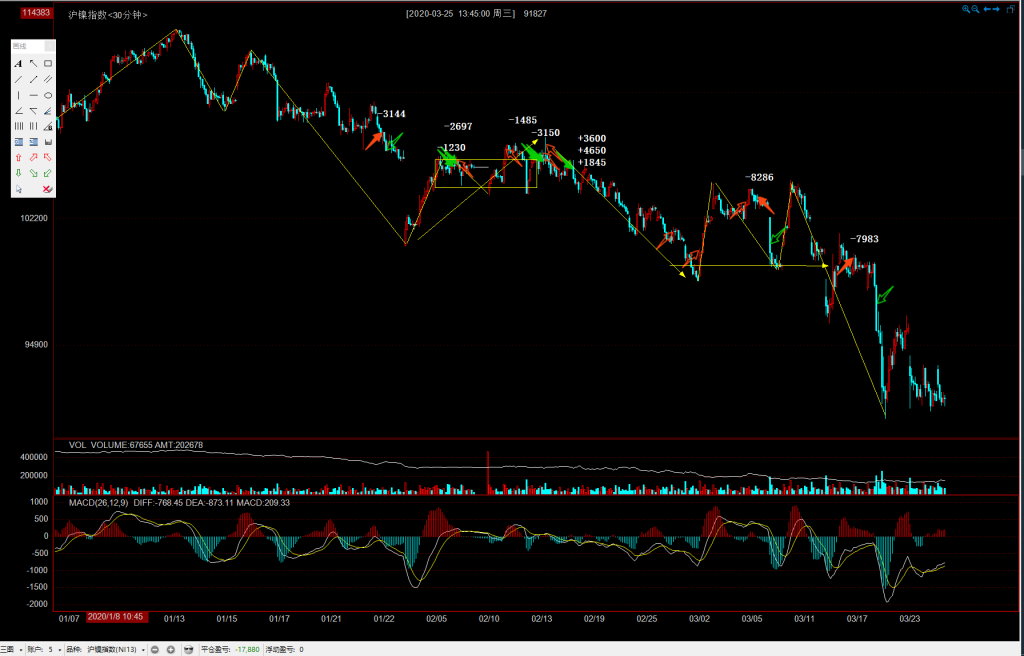
Task: Expand the 品种 沪镍指数(NI13) dropdown
Action: pyautogui.click(x=144, y=649)
